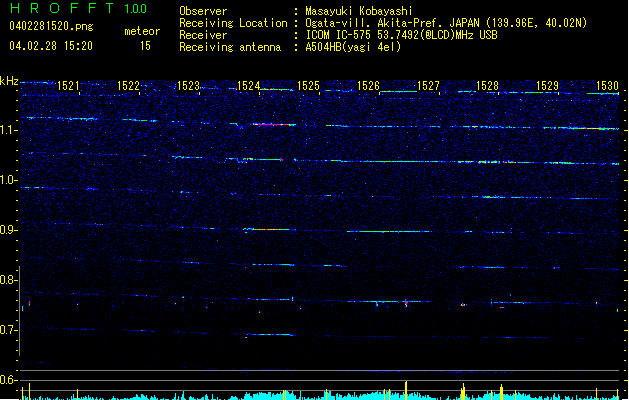Image resolution: width=629 pixels, height=400 pixels.
Task: Click the observer name Masayuki Kobayashi
Action: click(359, 11)
